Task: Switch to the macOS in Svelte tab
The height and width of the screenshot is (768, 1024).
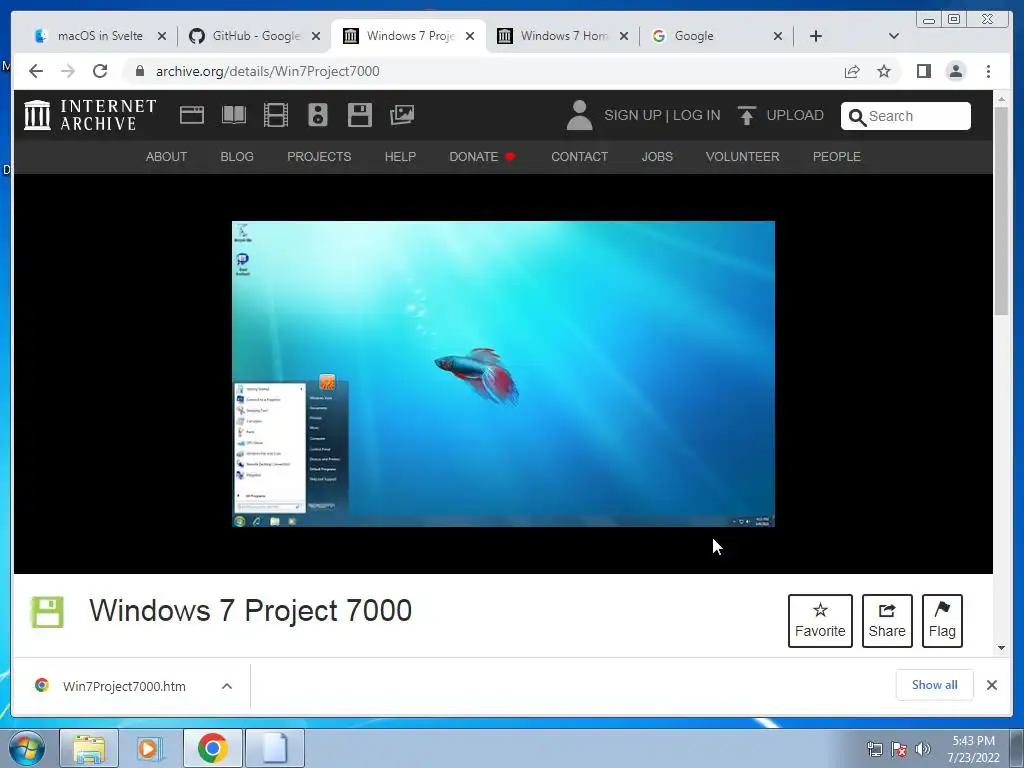Action: [x=100, y=36]
